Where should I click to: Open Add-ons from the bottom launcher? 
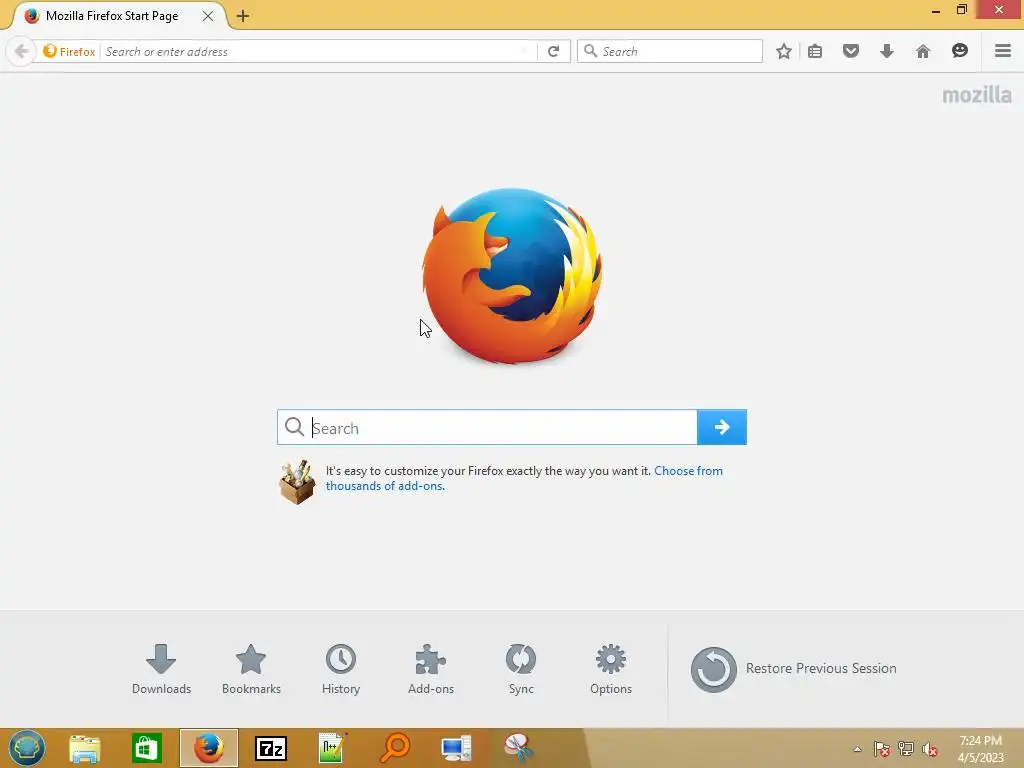(x=431, y=669)
